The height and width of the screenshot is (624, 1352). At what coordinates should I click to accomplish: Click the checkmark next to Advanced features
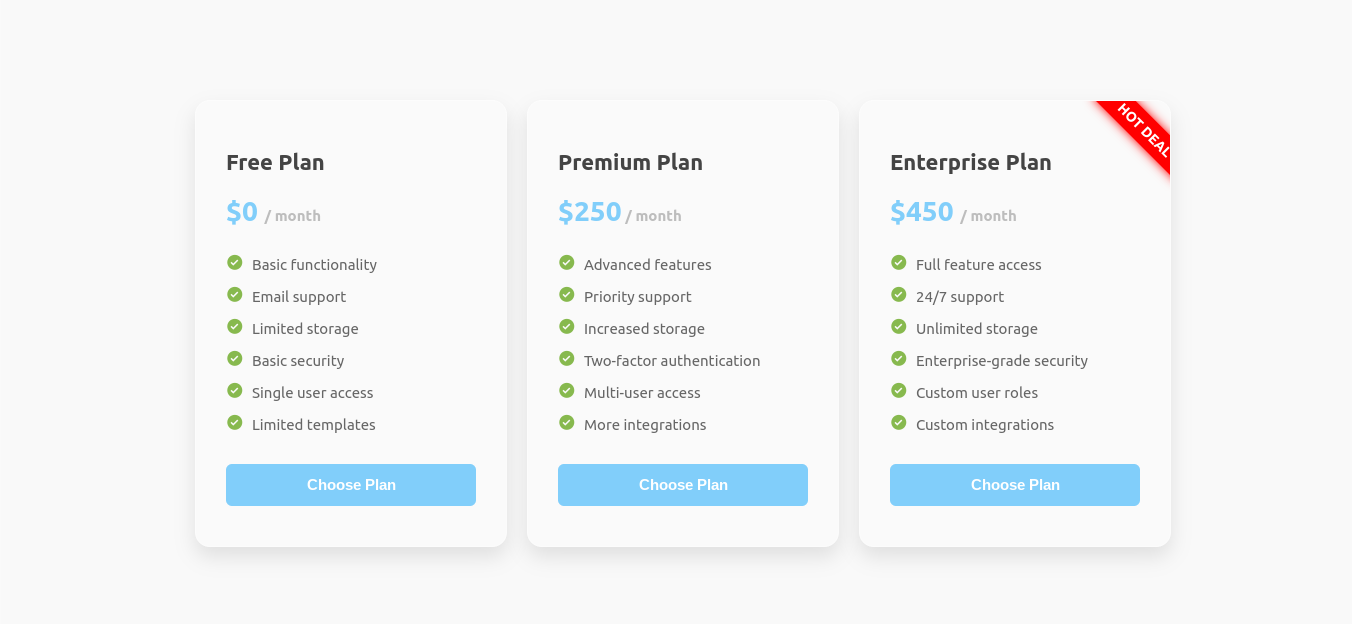tap(566, 263)
